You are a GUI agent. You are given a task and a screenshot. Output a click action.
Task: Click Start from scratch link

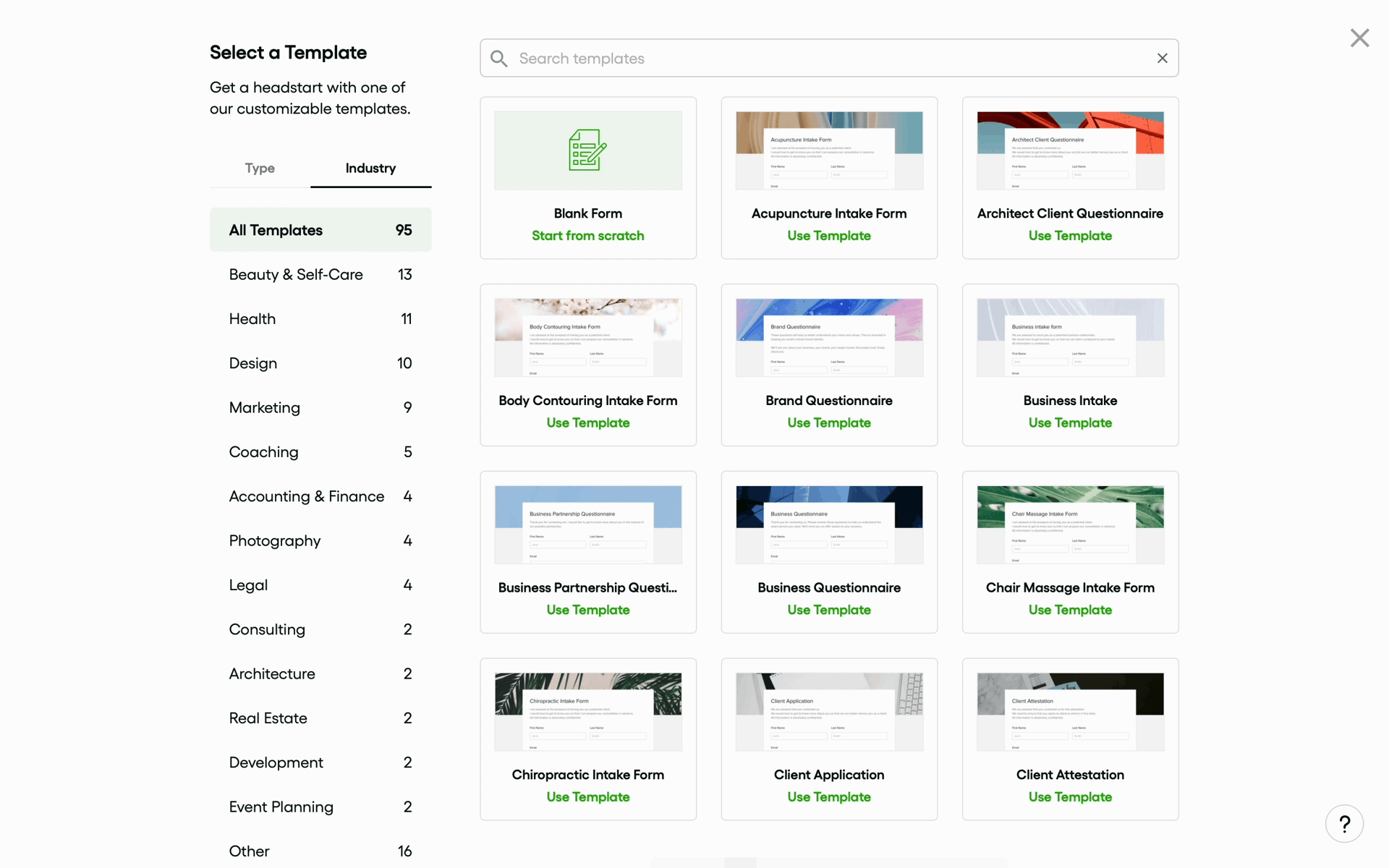click(x=588, y=236)
